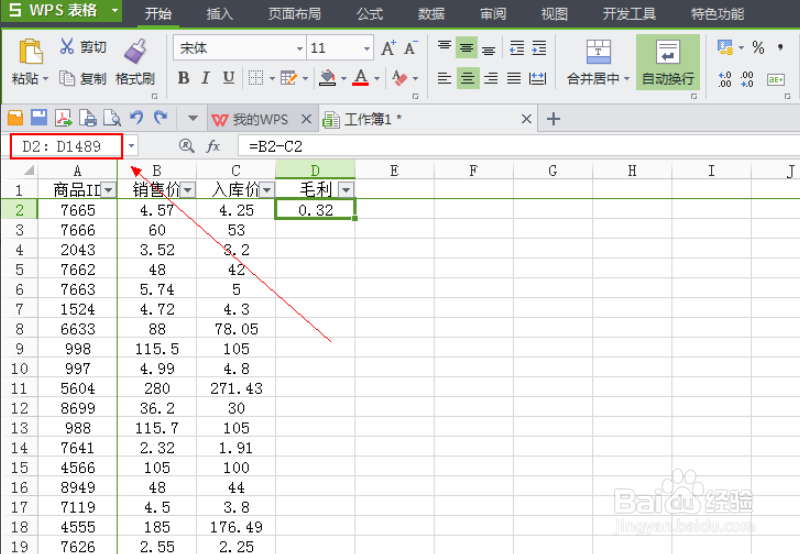Click the Paste clipboard icon

pos(31,52)
